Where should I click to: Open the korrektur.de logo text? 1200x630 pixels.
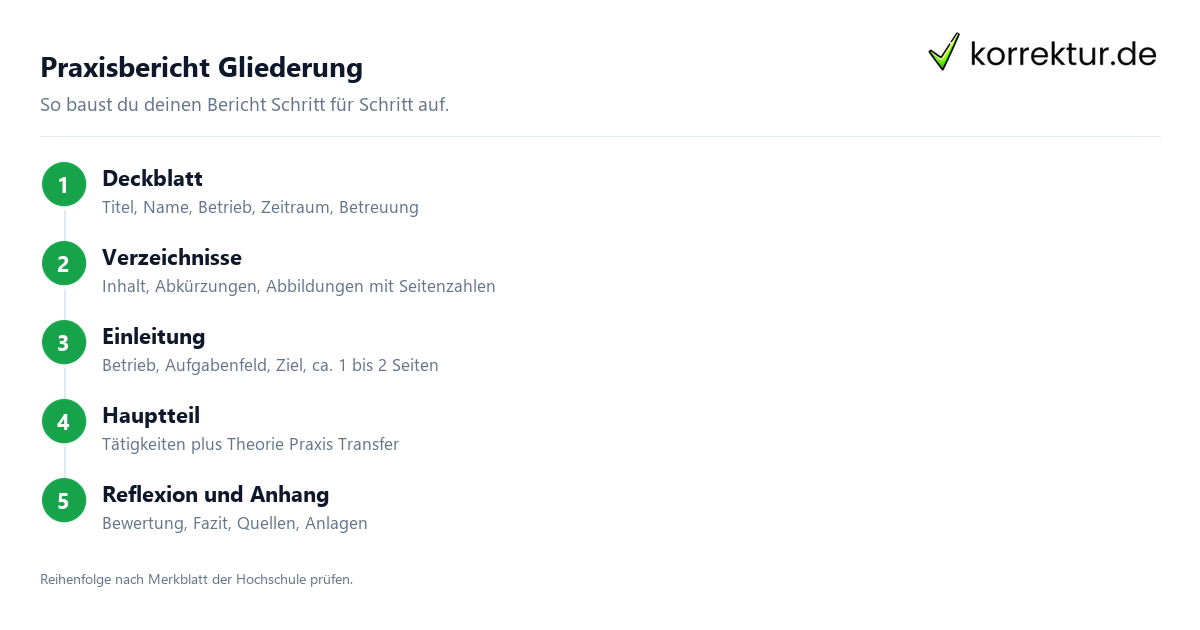tap(1063, 53)
